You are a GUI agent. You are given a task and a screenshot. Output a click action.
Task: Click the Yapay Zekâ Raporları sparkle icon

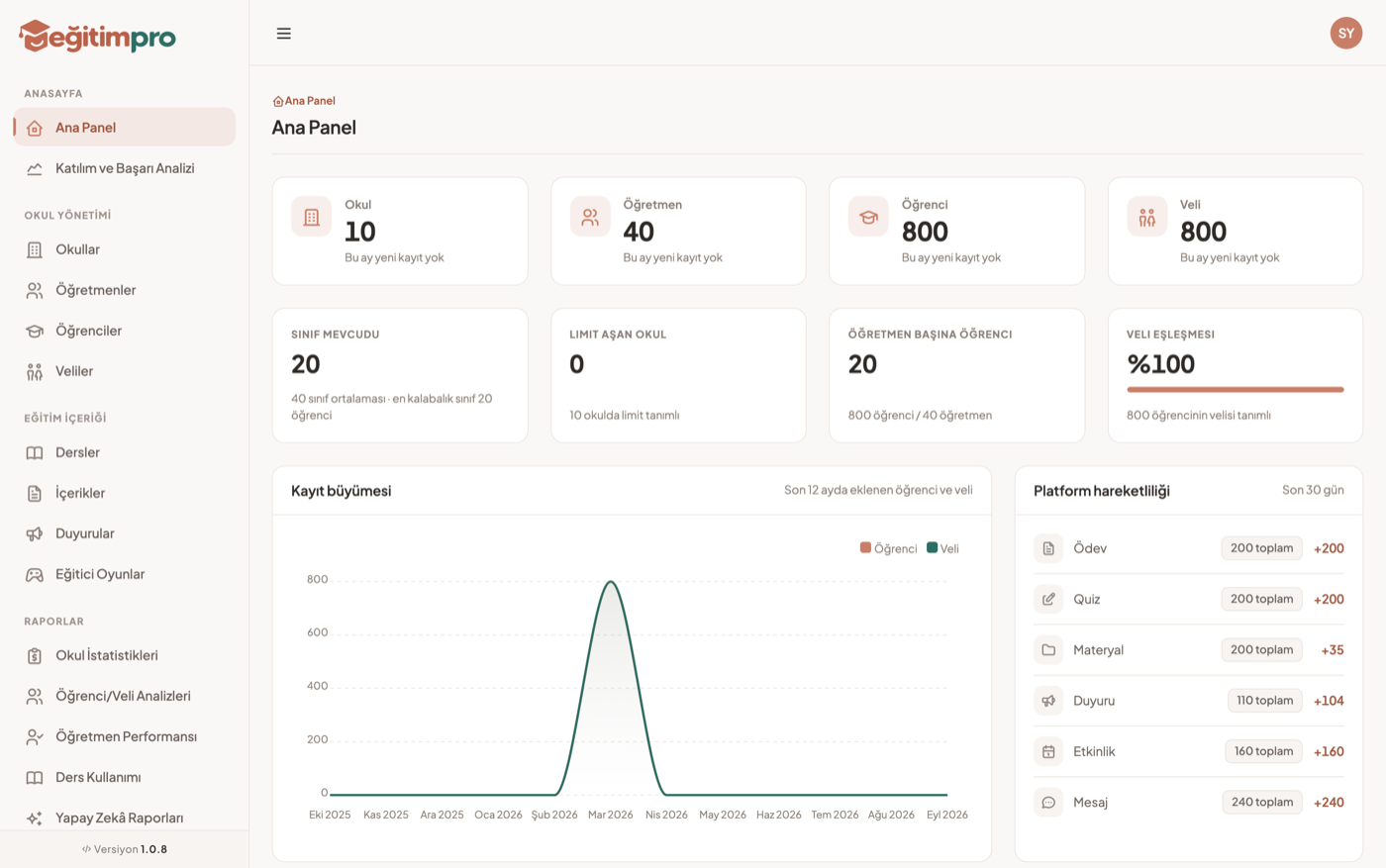(35, 819)
